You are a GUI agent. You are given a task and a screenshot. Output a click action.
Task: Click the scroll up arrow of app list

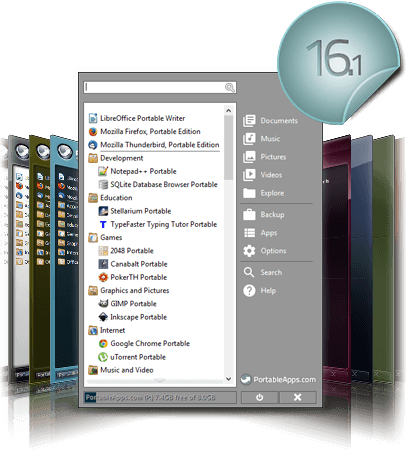click(x=228, y=110)
